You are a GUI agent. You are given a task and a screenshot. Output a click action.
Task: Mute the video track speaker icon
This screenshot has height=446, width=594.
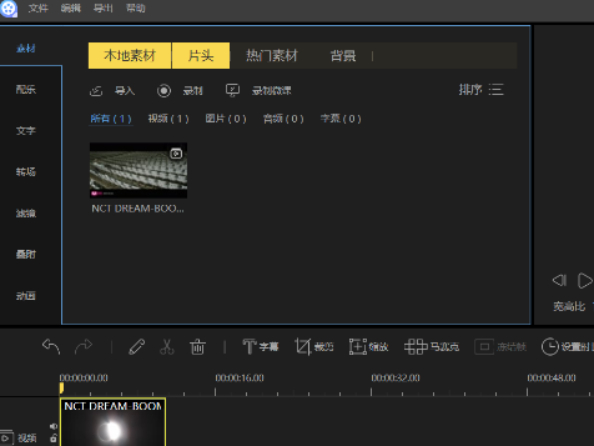53,426
